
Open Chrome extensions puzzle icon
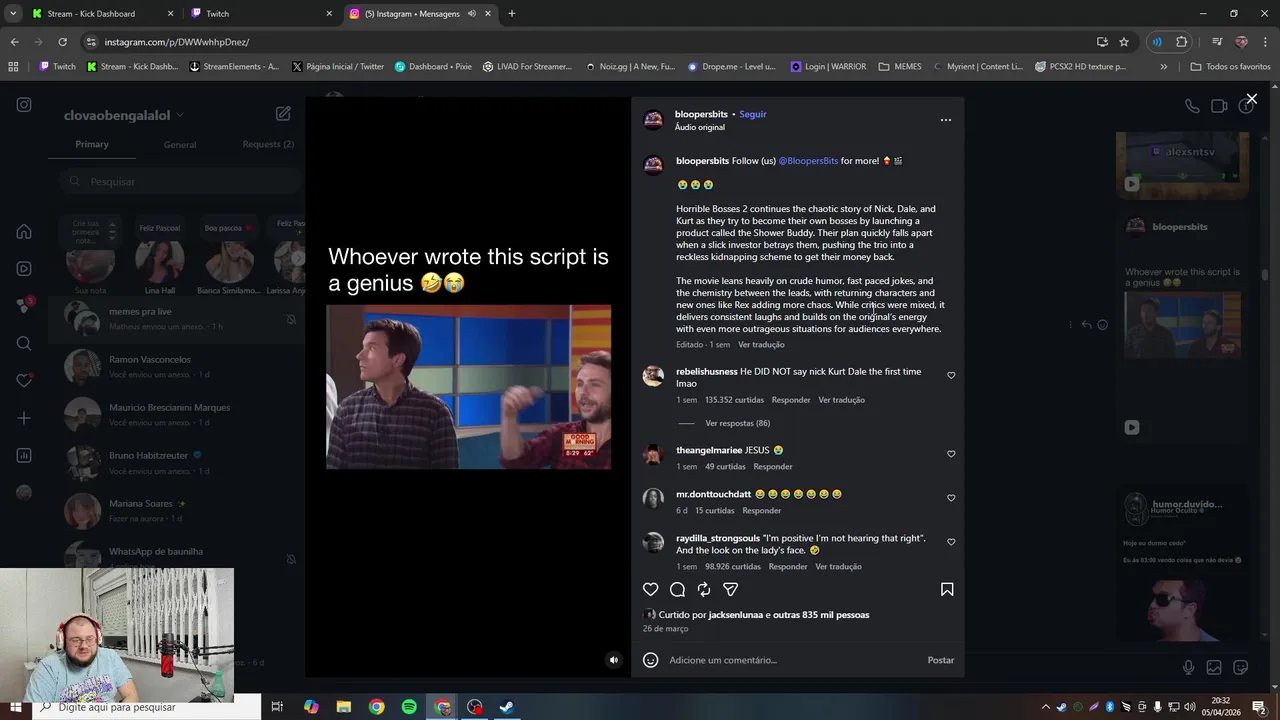[1182, 42]
